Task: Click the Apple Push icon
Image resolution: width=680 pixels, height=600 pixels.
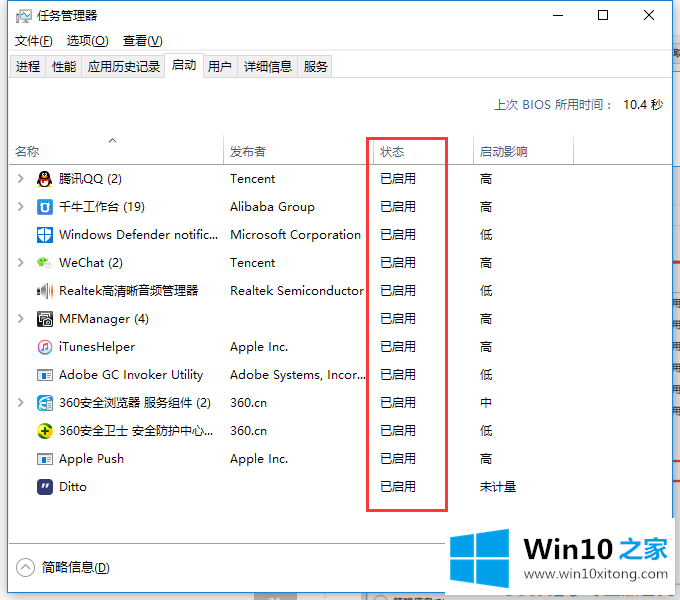Action: click(44, 459)
